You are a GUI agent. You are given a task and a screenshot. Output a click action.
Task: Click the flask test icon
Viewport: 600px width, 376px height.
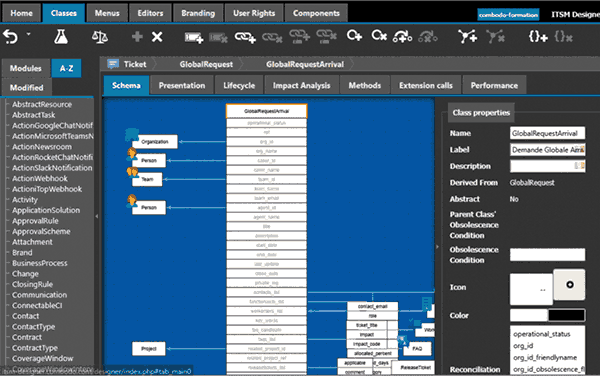click(x=61, y=37)
